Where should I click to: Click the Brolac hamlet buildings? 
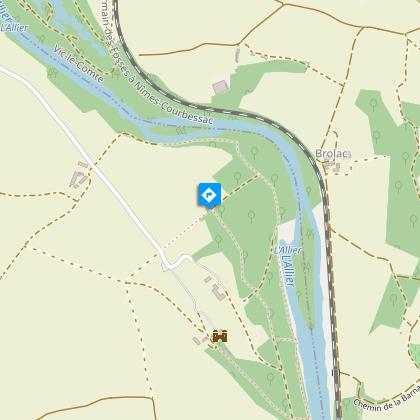coord(332,166)
